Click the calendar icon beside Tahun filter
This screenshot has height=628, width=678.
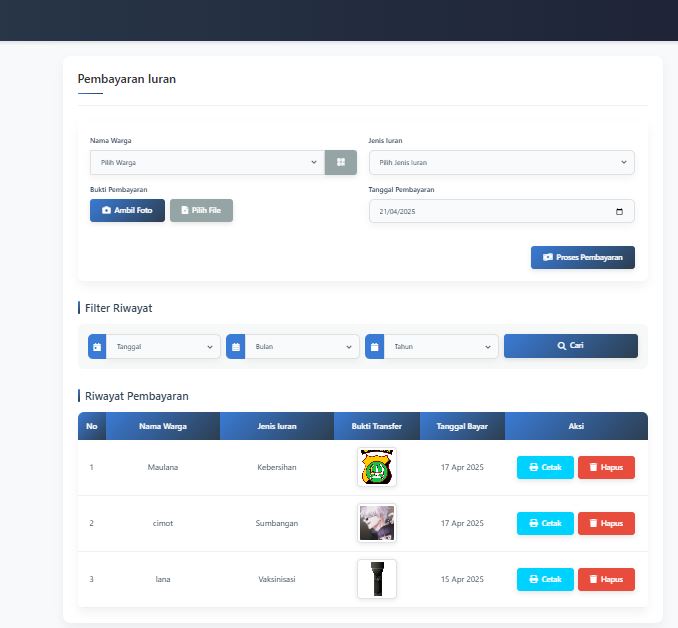[374, 346]
